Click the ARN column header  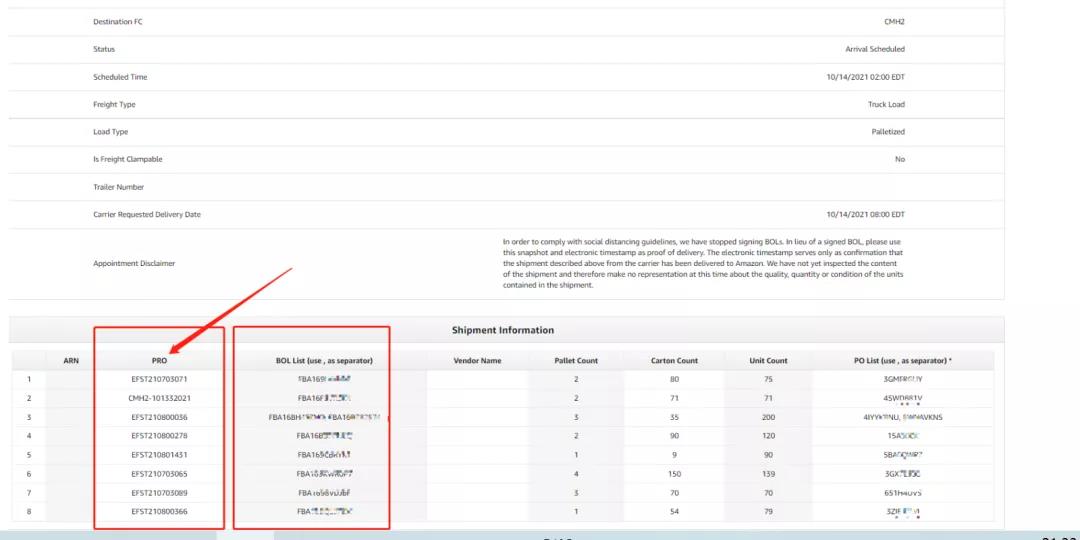pyautogui.click(x=71, y=360)
